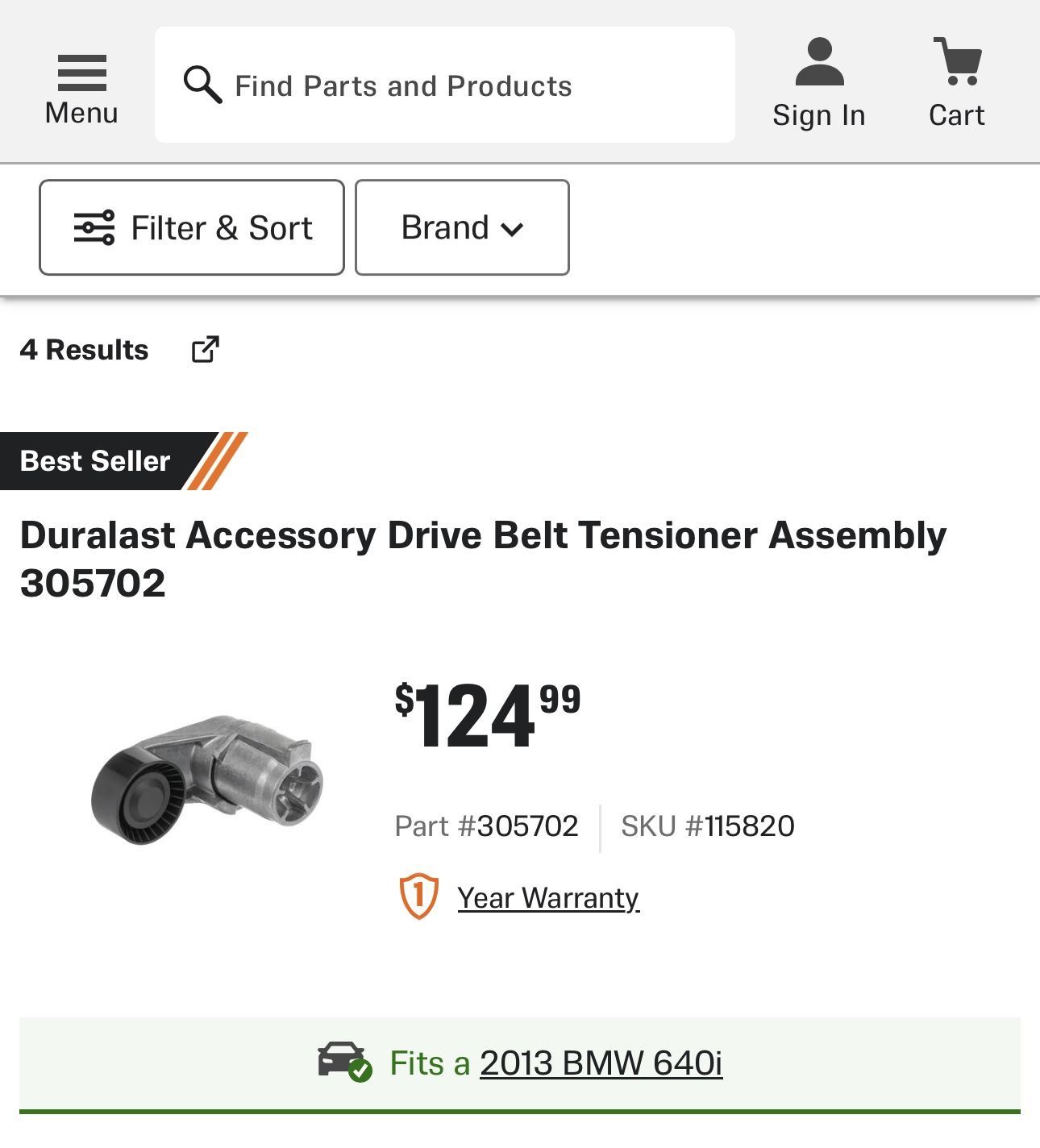Open the hamburger Menu icon
This screenshot has height=1148, width=1040.
tap(81, 73)
